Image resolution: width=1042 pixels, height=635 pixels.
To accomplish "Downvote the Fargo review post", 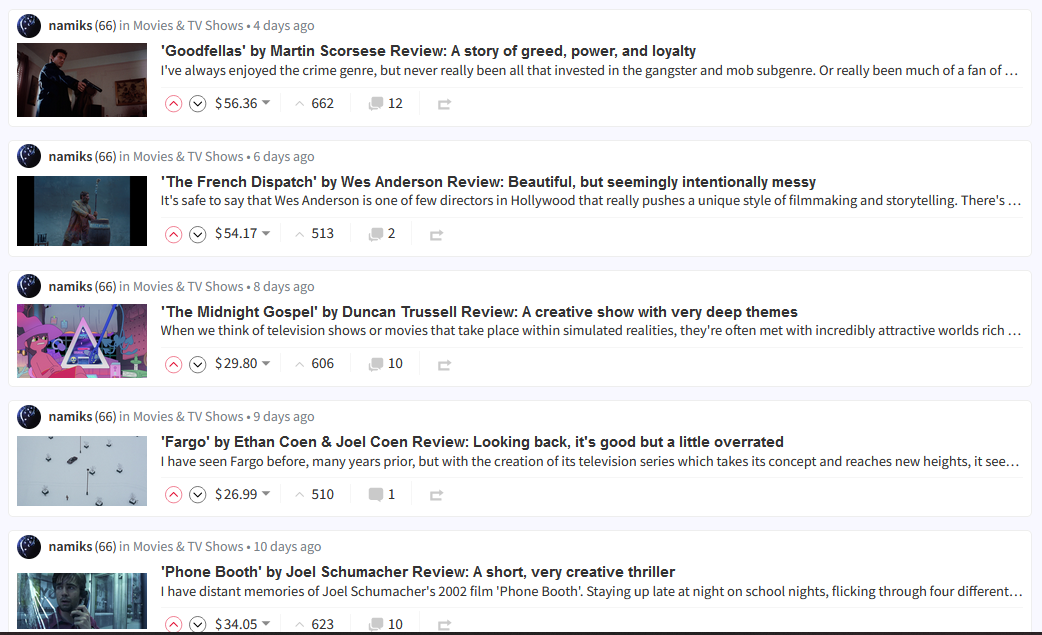I will click(197, 494).
